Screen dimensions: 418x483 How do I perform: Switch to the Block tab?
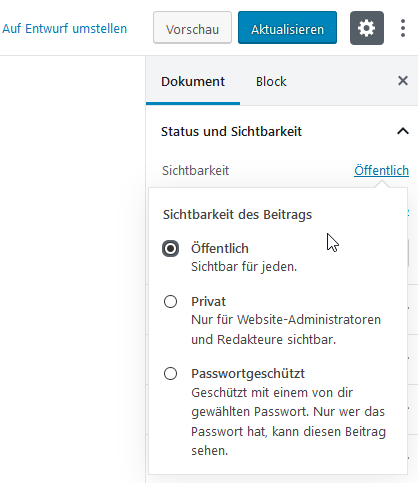(x=271, y=81)
